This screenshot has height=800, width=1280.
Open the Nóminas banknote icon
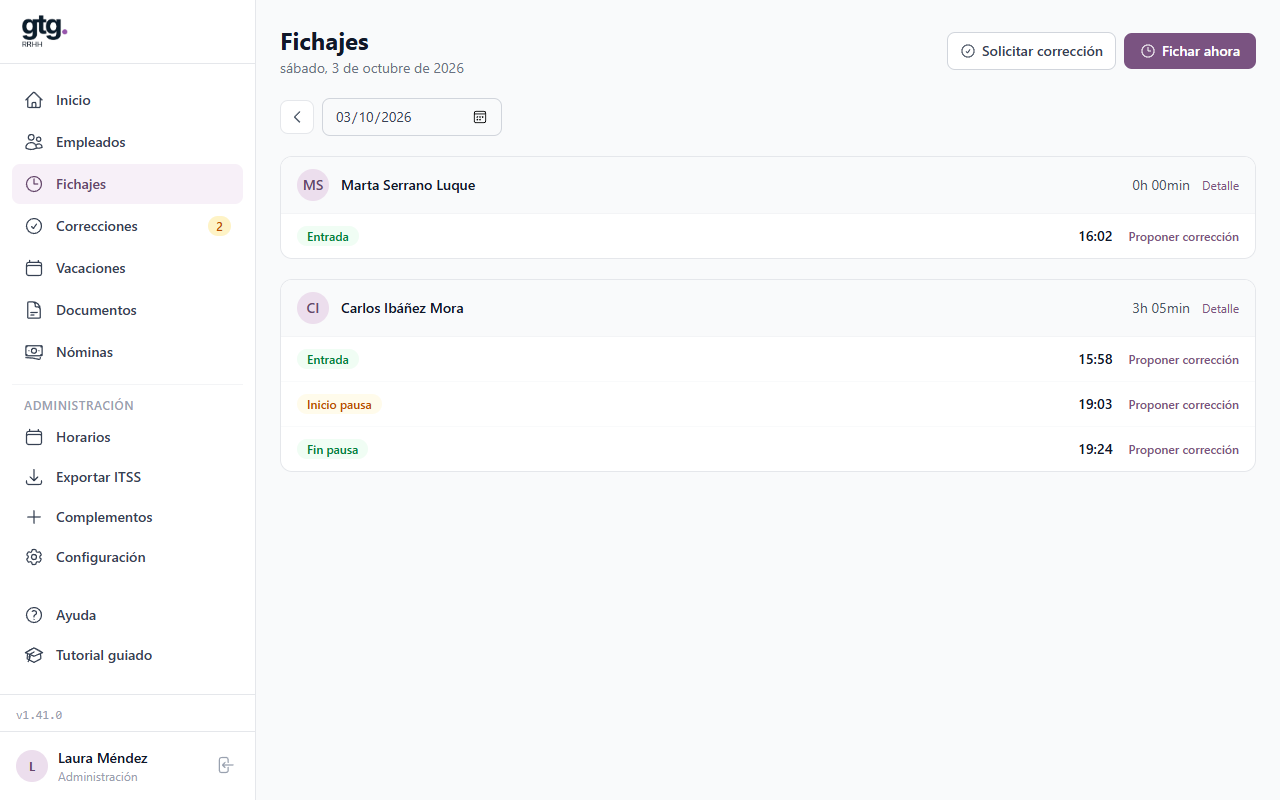34,352
